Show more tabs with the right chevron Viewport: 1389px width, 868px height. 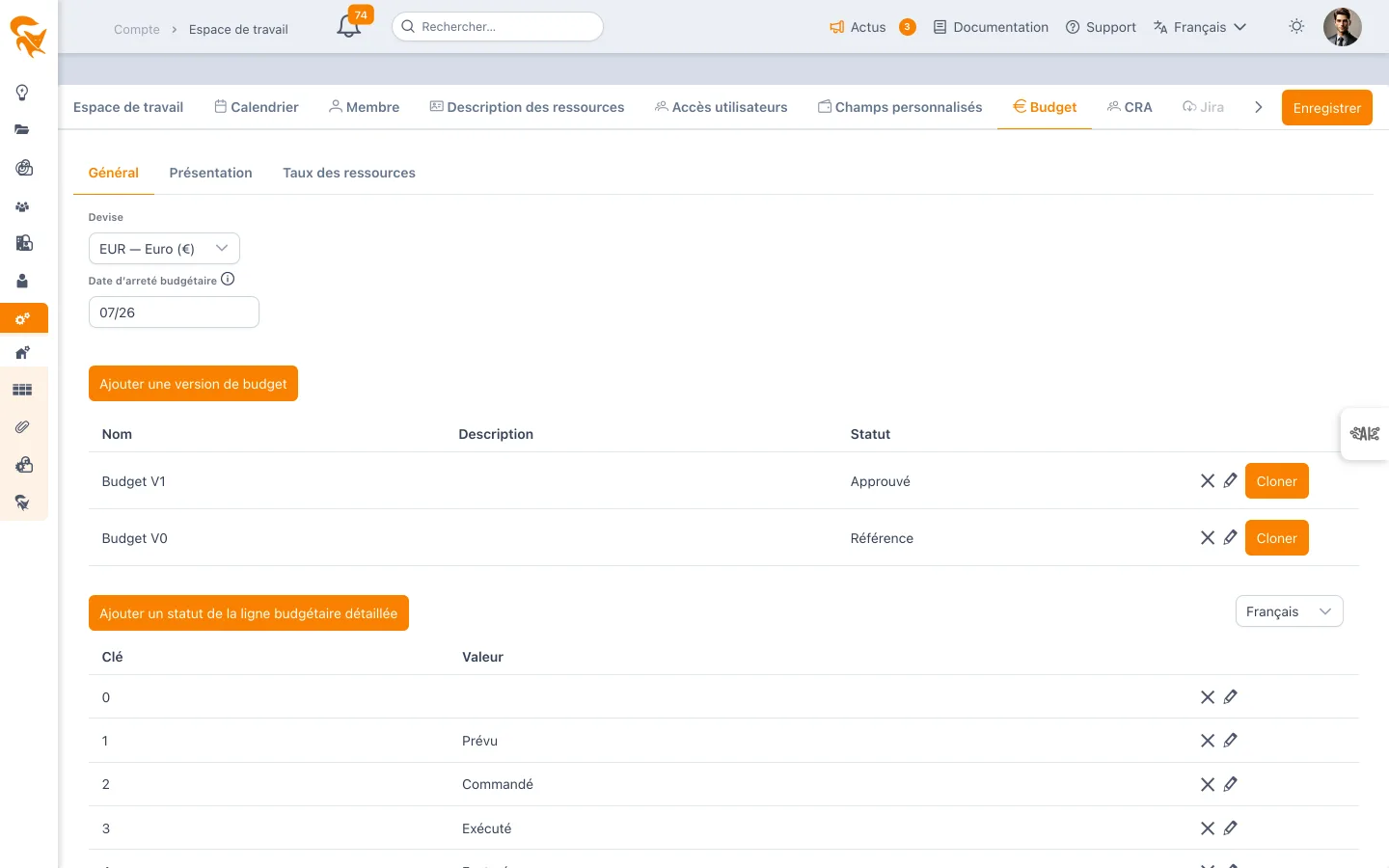[1258, 107]
